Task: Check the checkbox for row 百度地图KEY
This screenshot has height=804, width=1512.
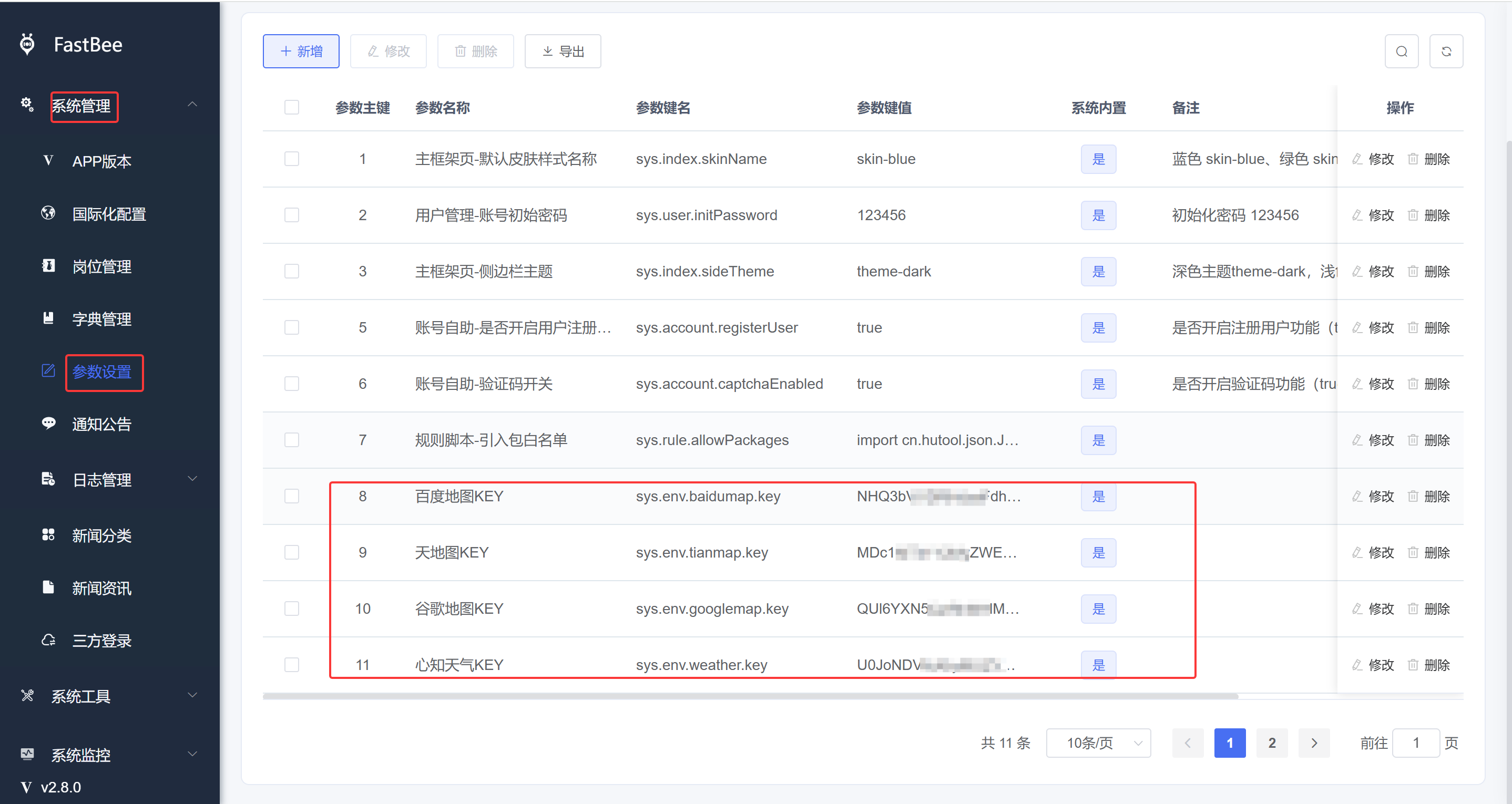Action: [x=292, y=497]
